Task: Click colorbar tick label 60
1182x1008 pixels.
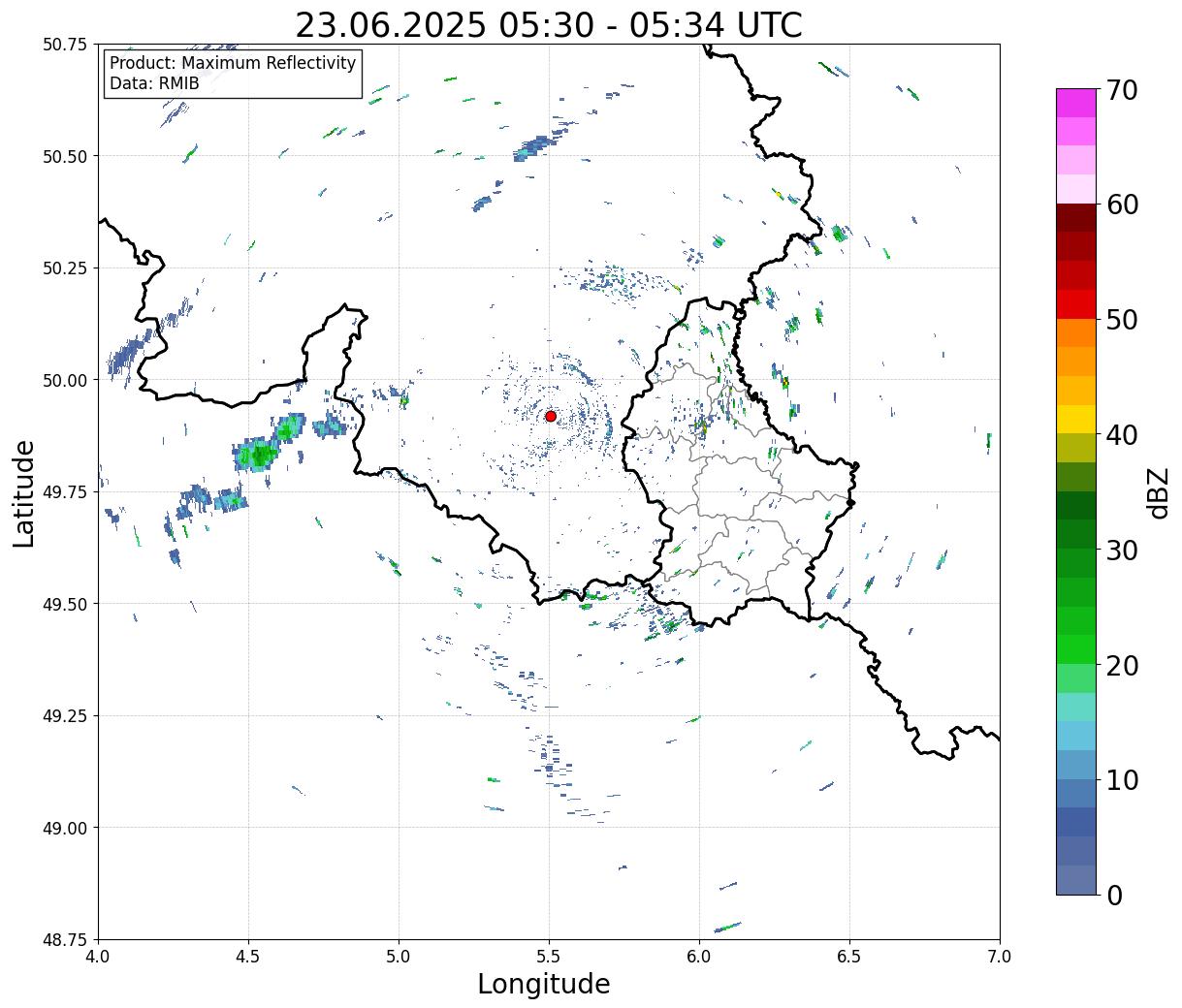Action: tap(1122, 205)
